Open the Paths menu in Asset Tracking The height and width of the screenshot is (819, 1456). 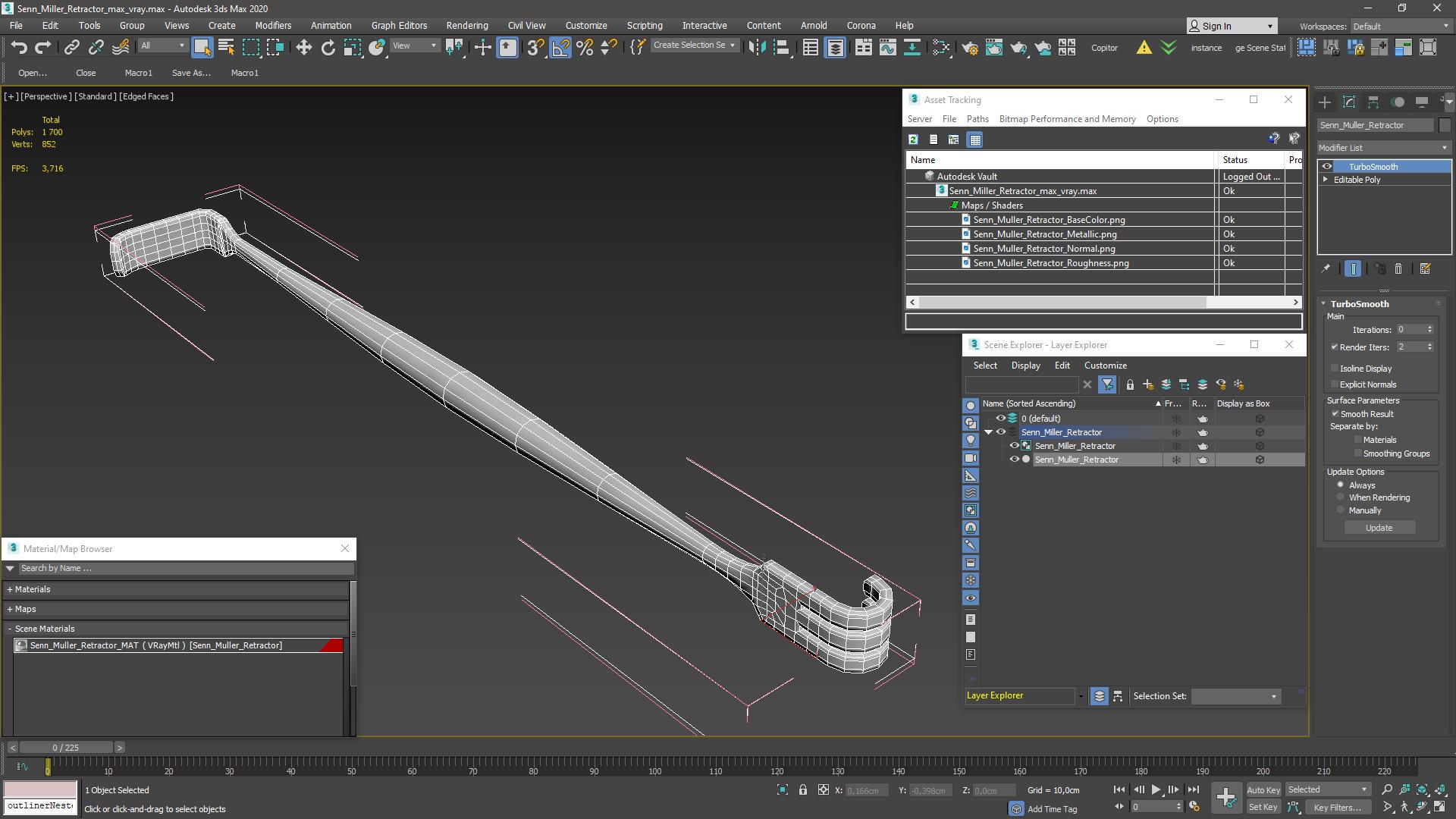(977, 119)
